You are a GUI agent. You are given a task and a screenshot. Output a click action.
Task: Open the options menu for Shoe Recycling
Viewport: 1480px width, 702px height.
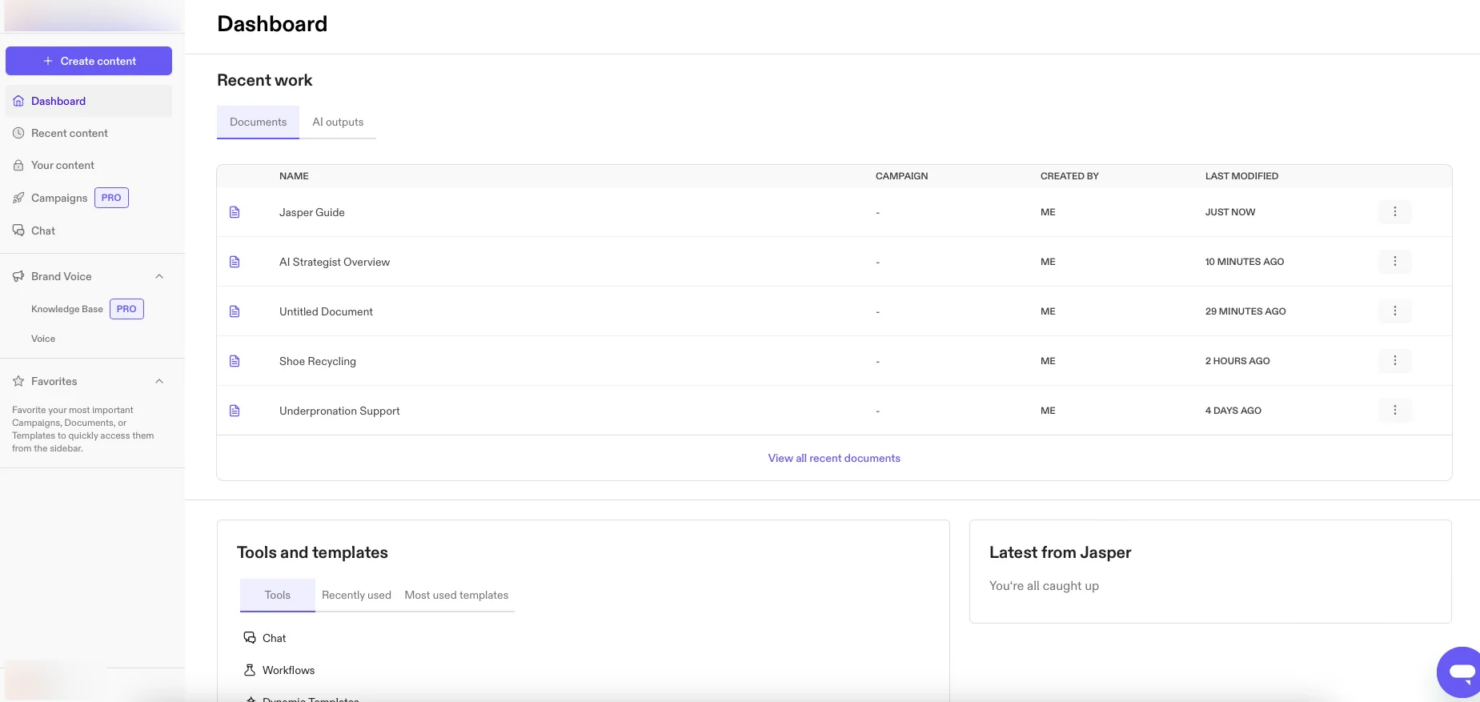[1394, 360]
